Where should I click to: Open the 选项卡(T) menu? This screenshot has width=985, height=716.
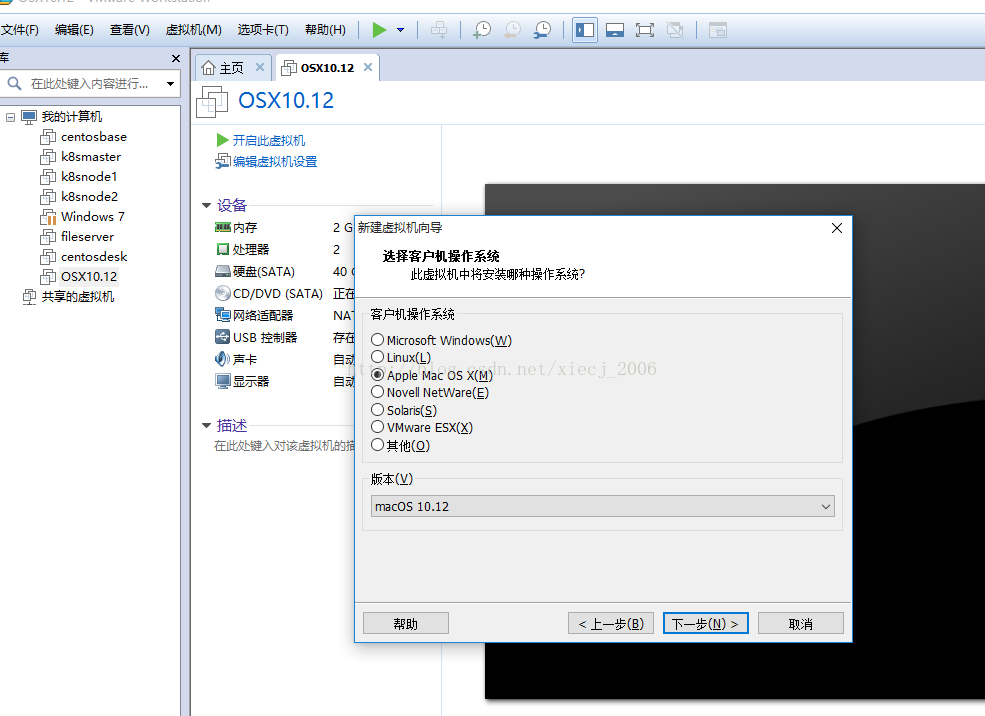click(x=263, y=30)
